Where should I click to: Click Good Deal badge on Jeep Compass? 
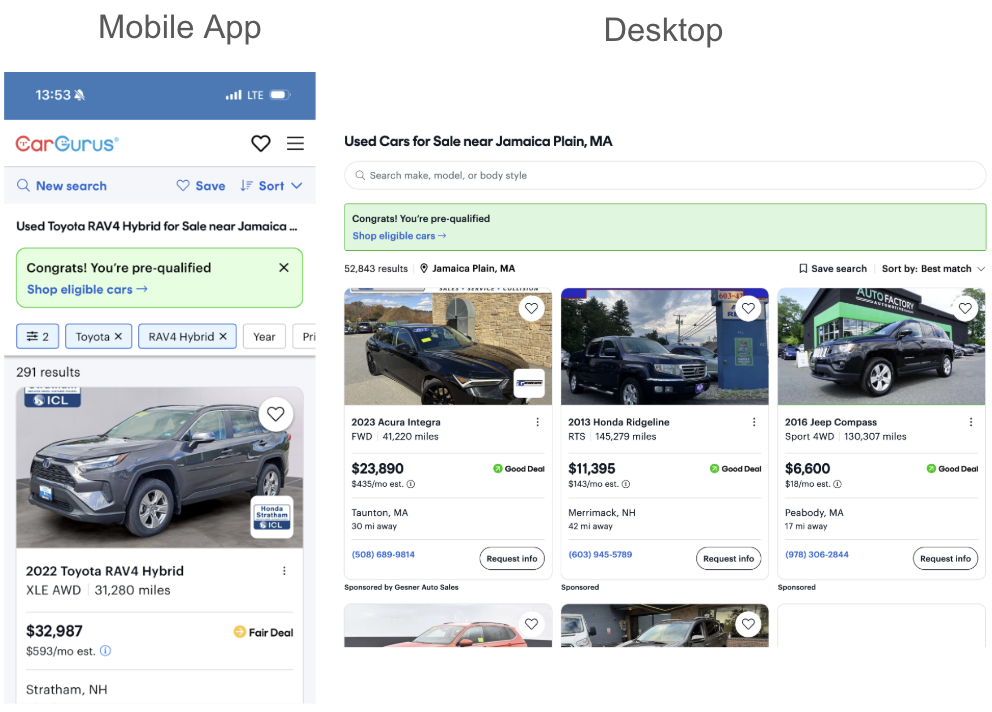(x=952, y=469)
